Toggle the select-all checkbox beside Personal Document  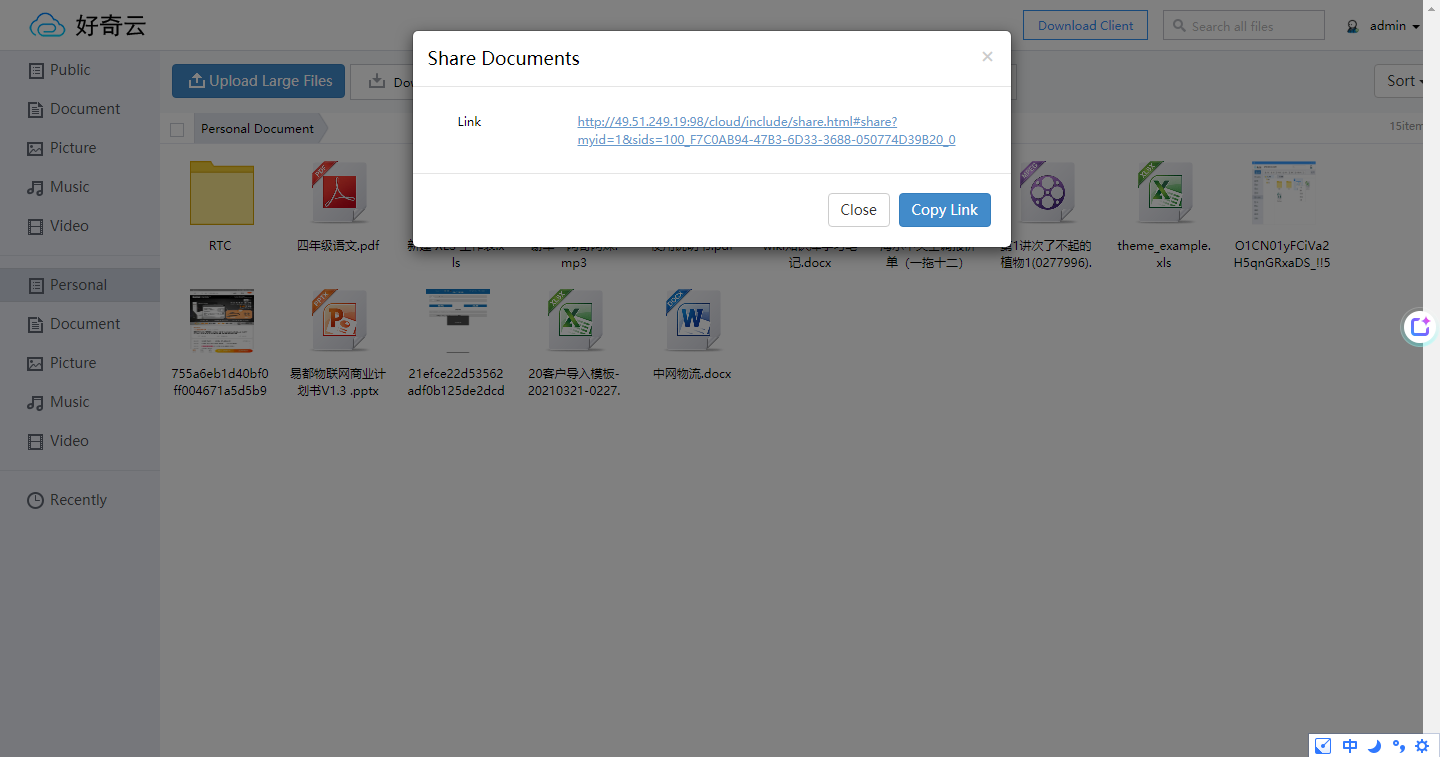177,129
